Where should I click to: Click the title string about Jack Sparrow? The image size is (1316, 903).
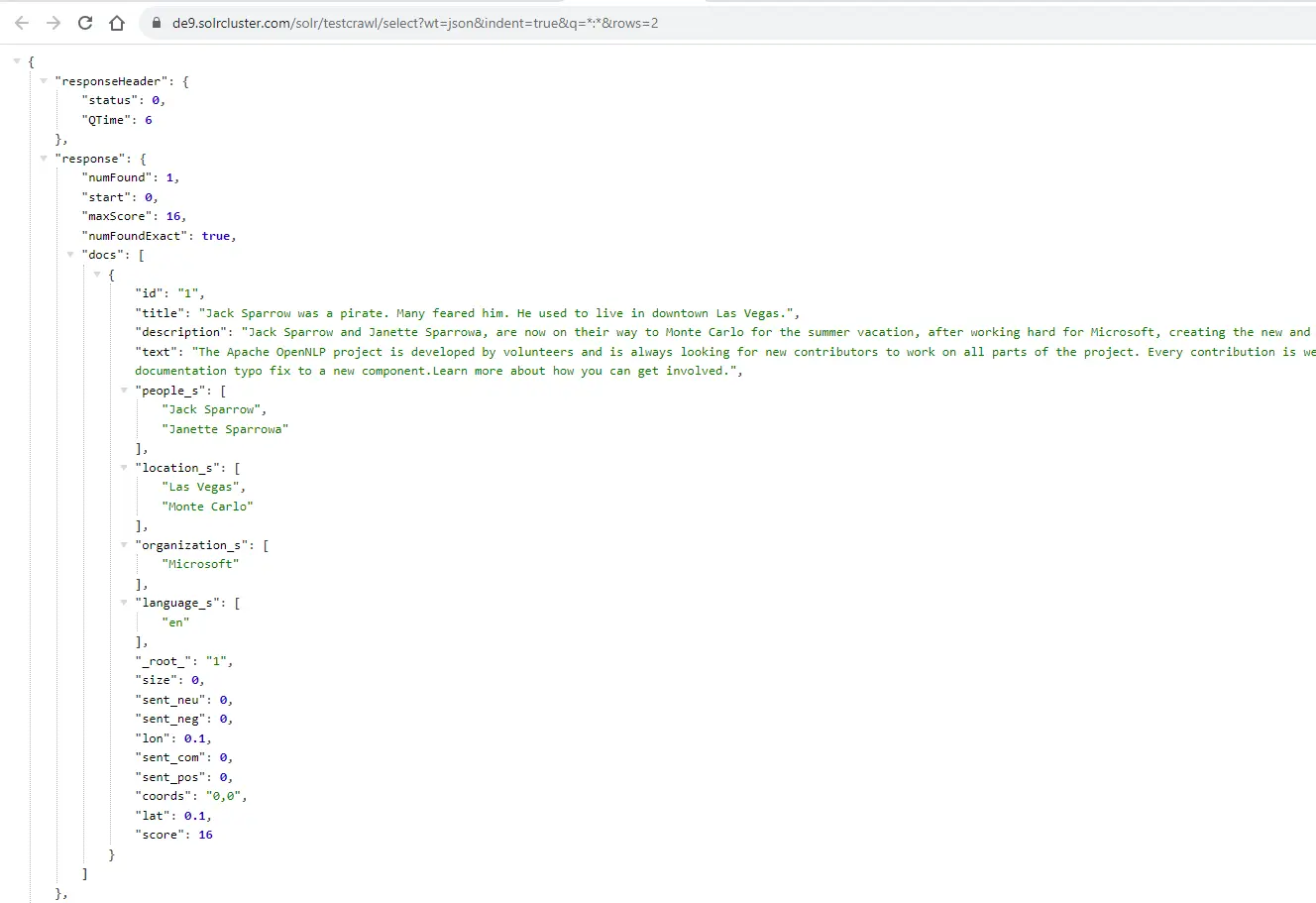click(497, 313)
